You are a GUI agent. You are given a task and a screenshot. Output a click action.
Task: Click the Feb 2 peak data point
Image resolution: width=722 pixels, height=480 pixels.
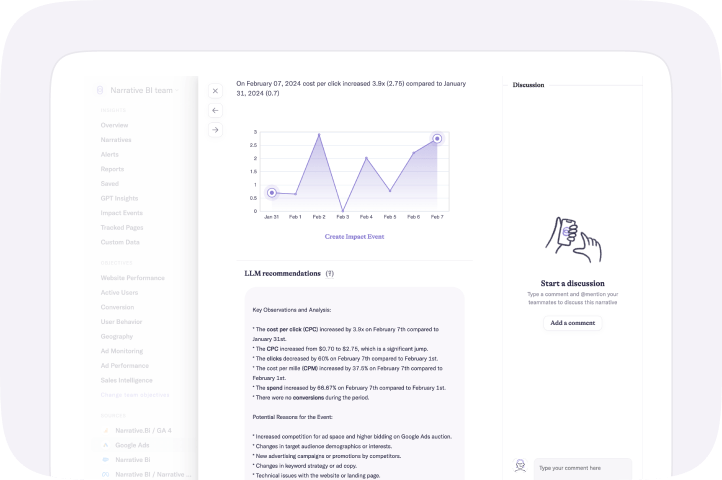pos(319,134)
